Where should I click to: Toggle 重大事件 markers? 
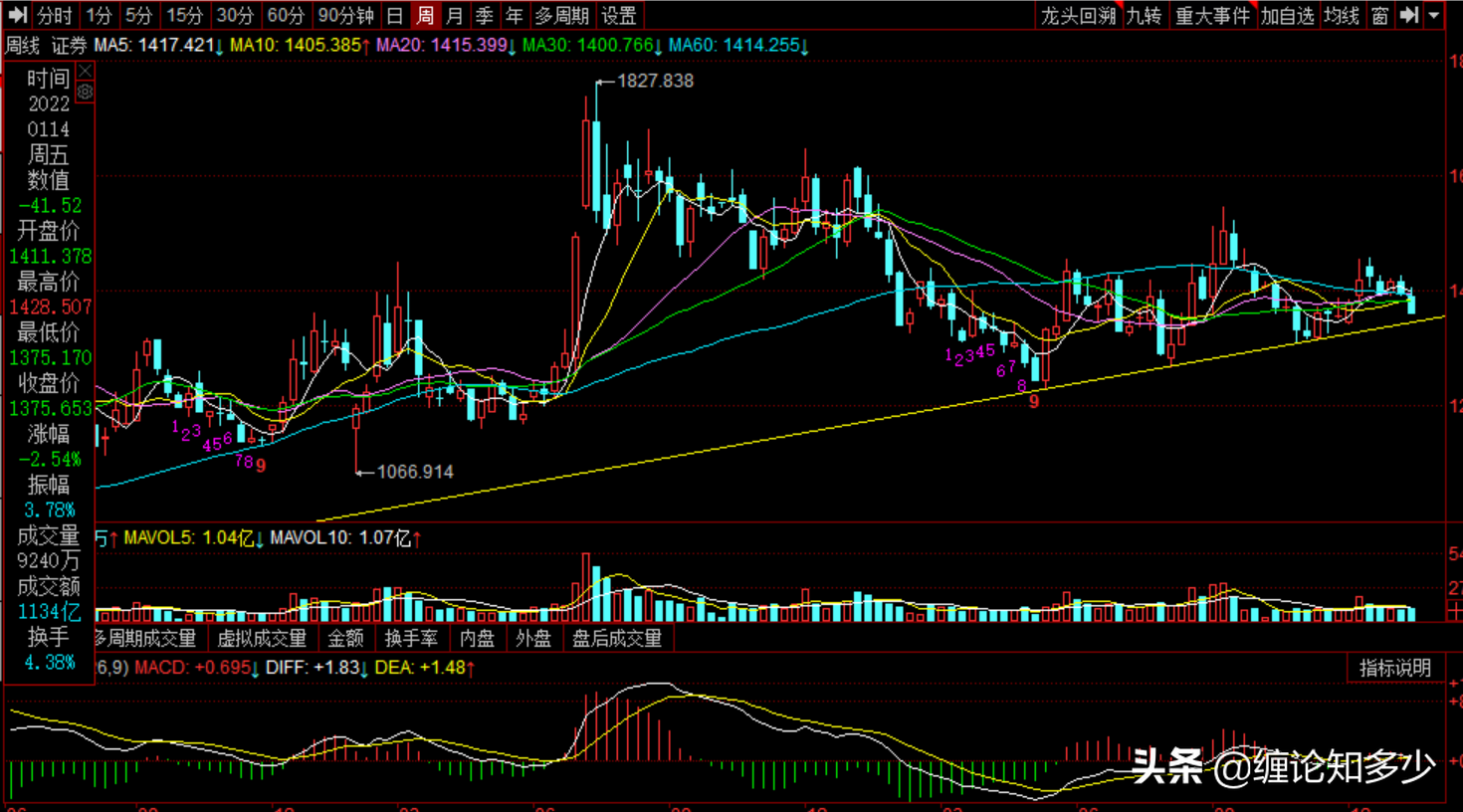click(x=1212, y=15)
